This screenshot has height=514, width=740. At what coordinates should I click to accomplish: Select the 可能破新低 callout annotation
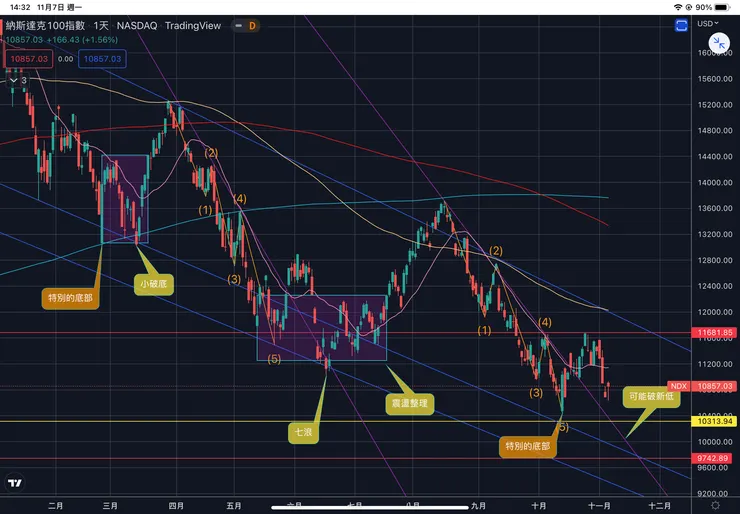[651, 396]
